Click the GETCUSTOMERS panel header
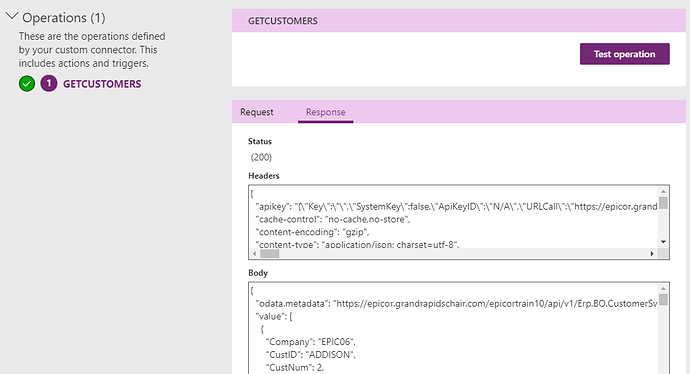The width and height of the screenshot is (690, 374). (x=459, y=21)
